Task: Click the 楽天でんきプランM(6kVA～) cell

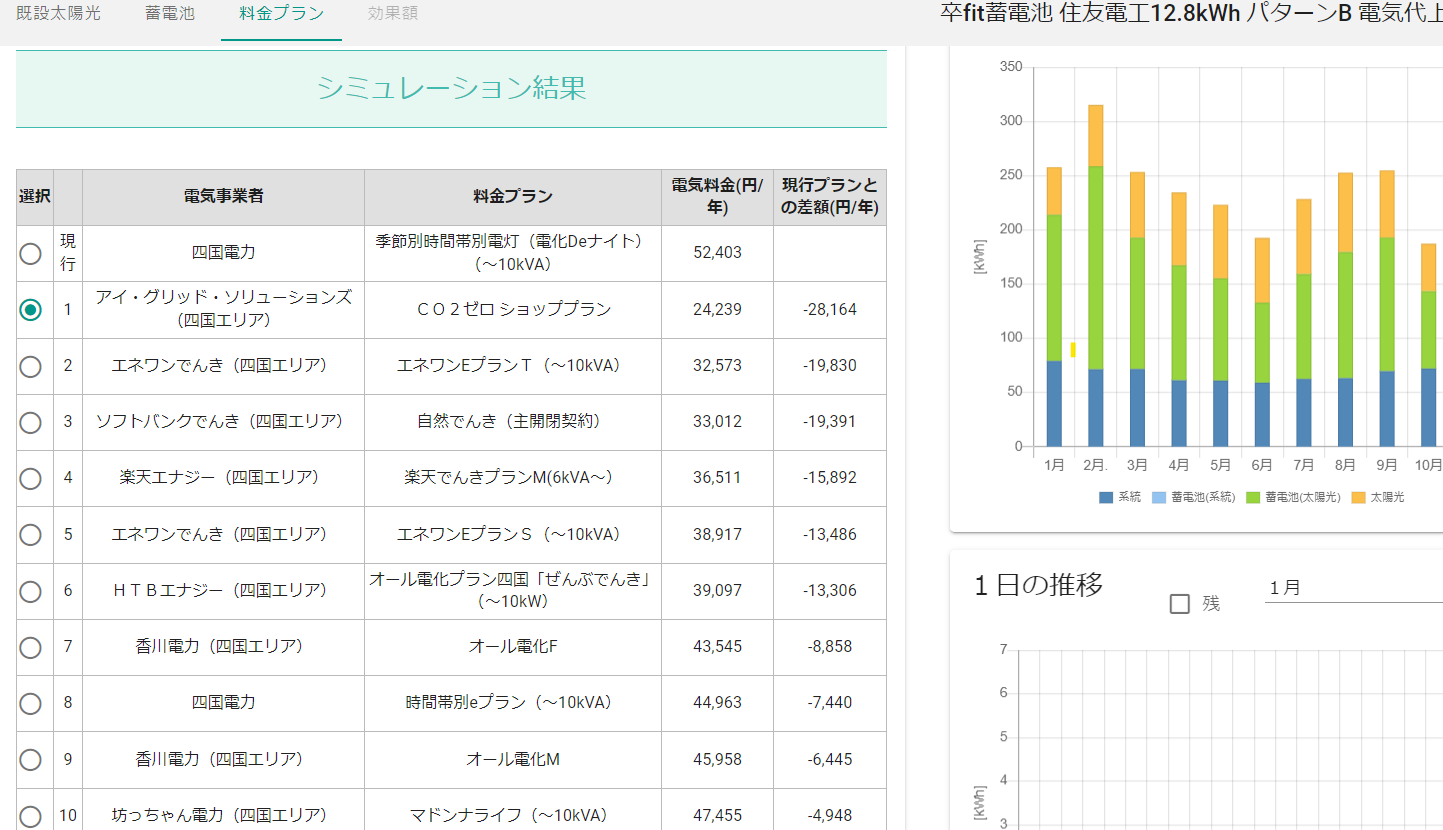Action: point(513,478)
